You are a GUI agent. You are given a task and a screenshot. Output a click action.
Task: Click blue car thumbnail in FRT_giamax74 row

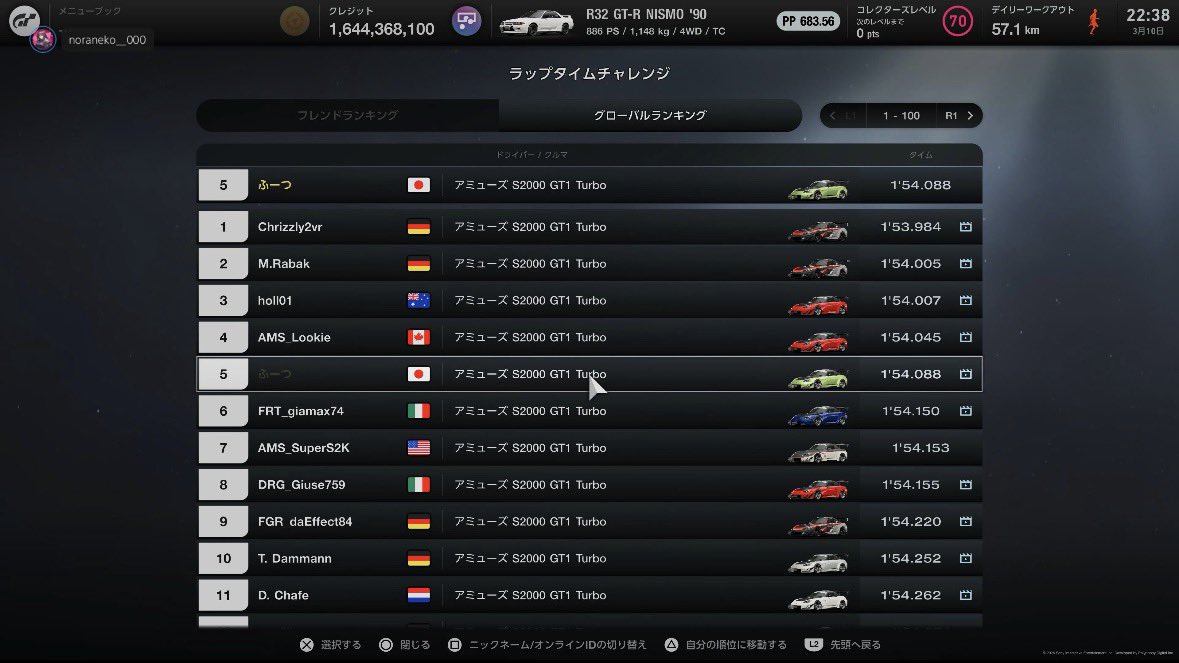coord(818,414)
